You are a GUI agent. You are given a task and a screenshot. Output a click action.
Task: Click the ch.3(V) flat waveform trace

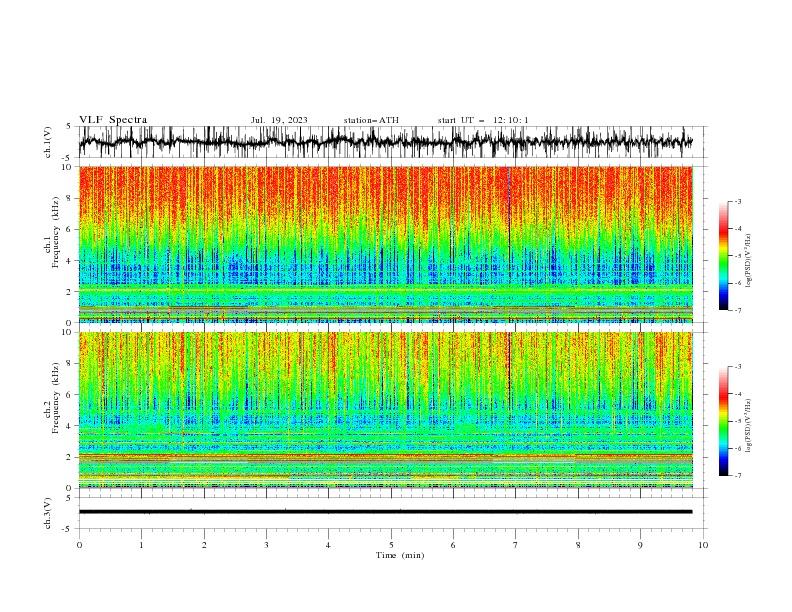[x=385, y=512]
